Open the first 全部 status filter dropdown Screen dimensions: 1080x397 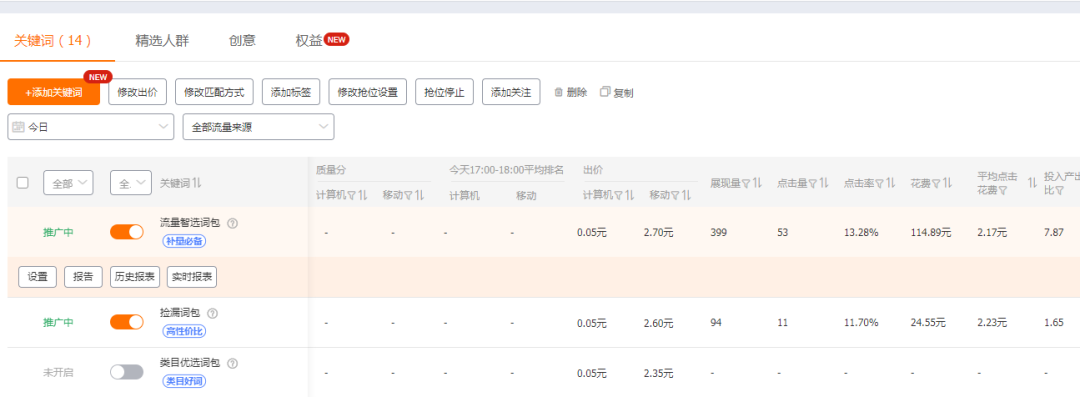coord(68,183)
